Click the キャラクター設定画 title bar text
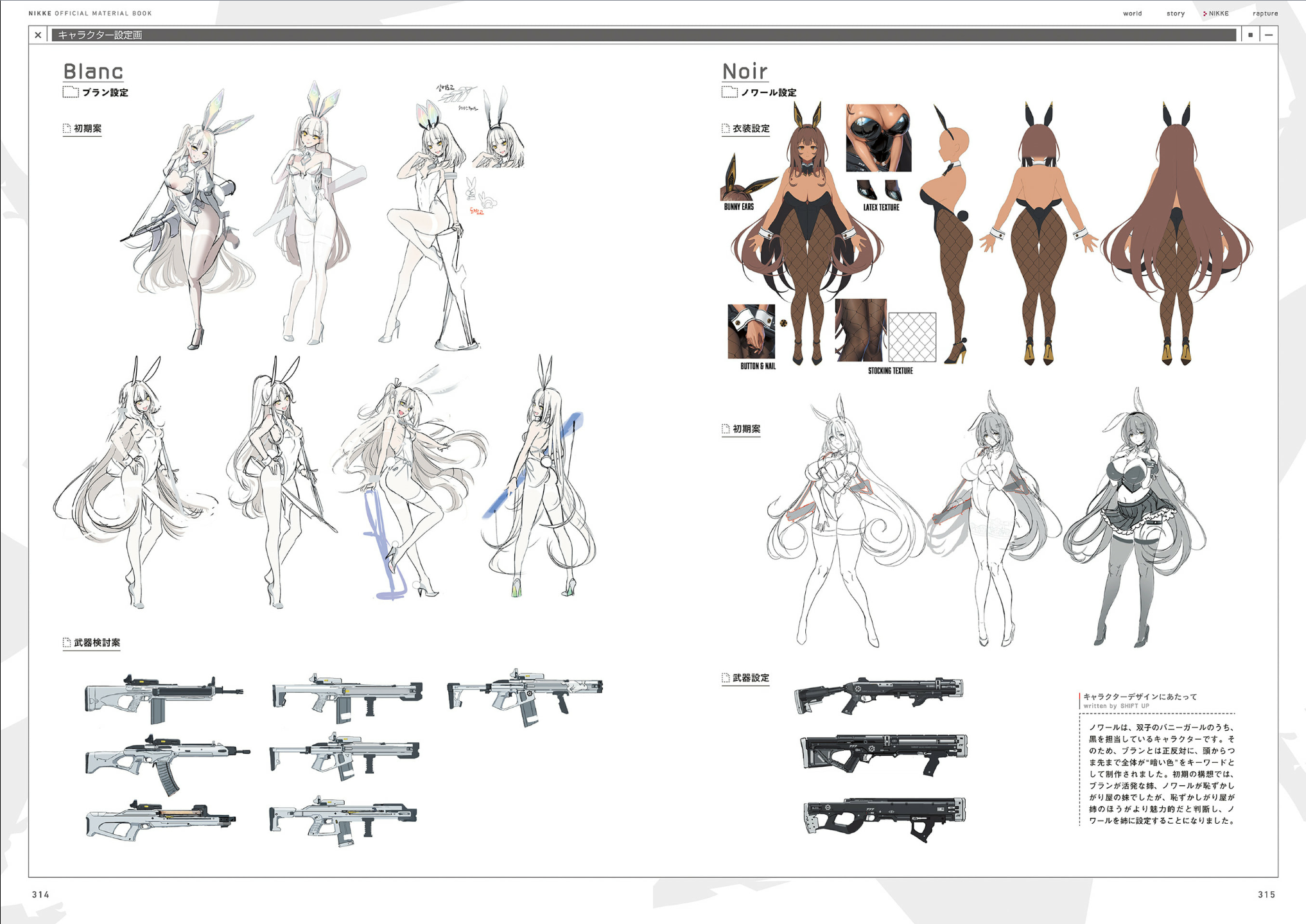The width and height of the screenshot is (1306, 924). [x=100, y=35]
